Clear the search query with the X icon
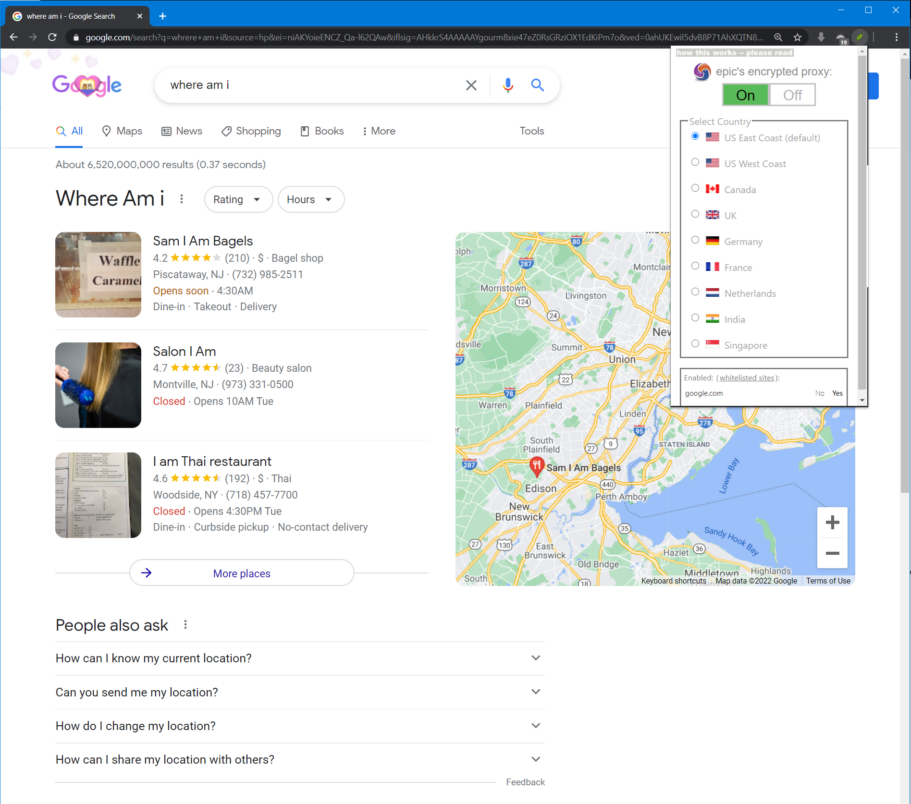The image size is (911, 804). (471, 85)
